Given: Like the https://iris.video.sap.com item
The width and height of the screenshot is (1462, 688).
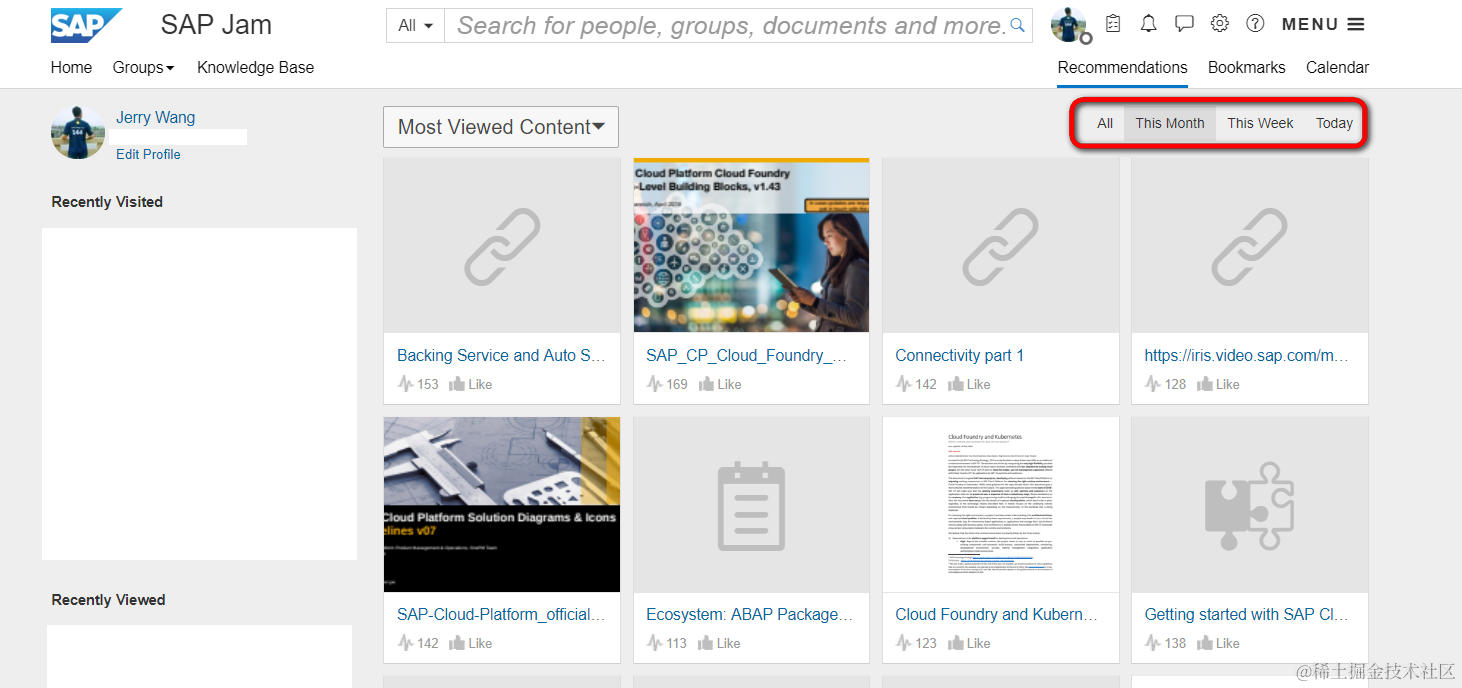Looking at the screenshot, I should coord(1218,384).
